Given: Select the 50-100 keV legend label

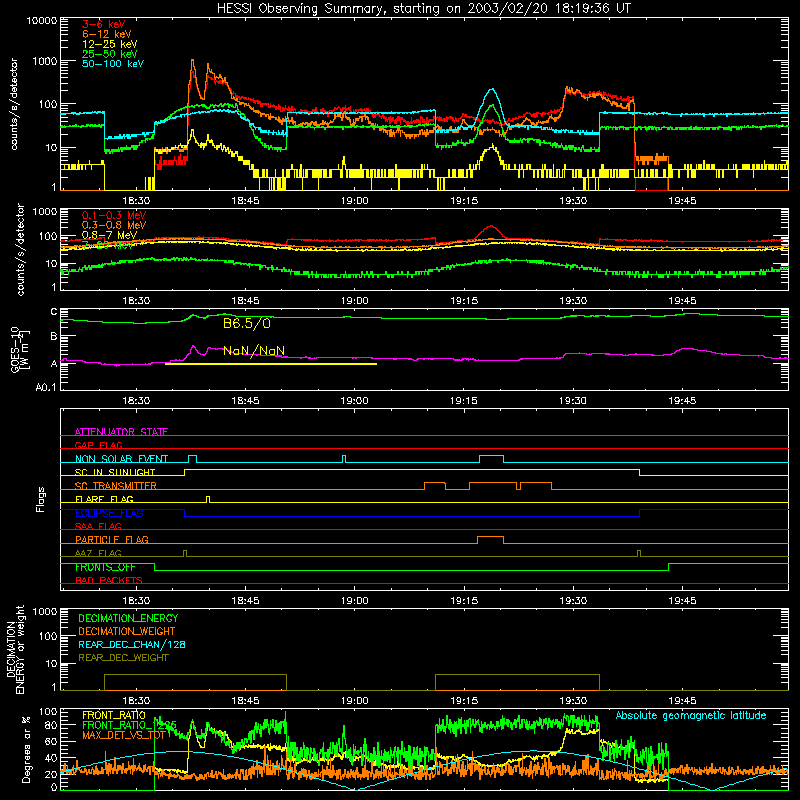Looking at the screenshot, I should pyautogui.click(x=113, y=64).
